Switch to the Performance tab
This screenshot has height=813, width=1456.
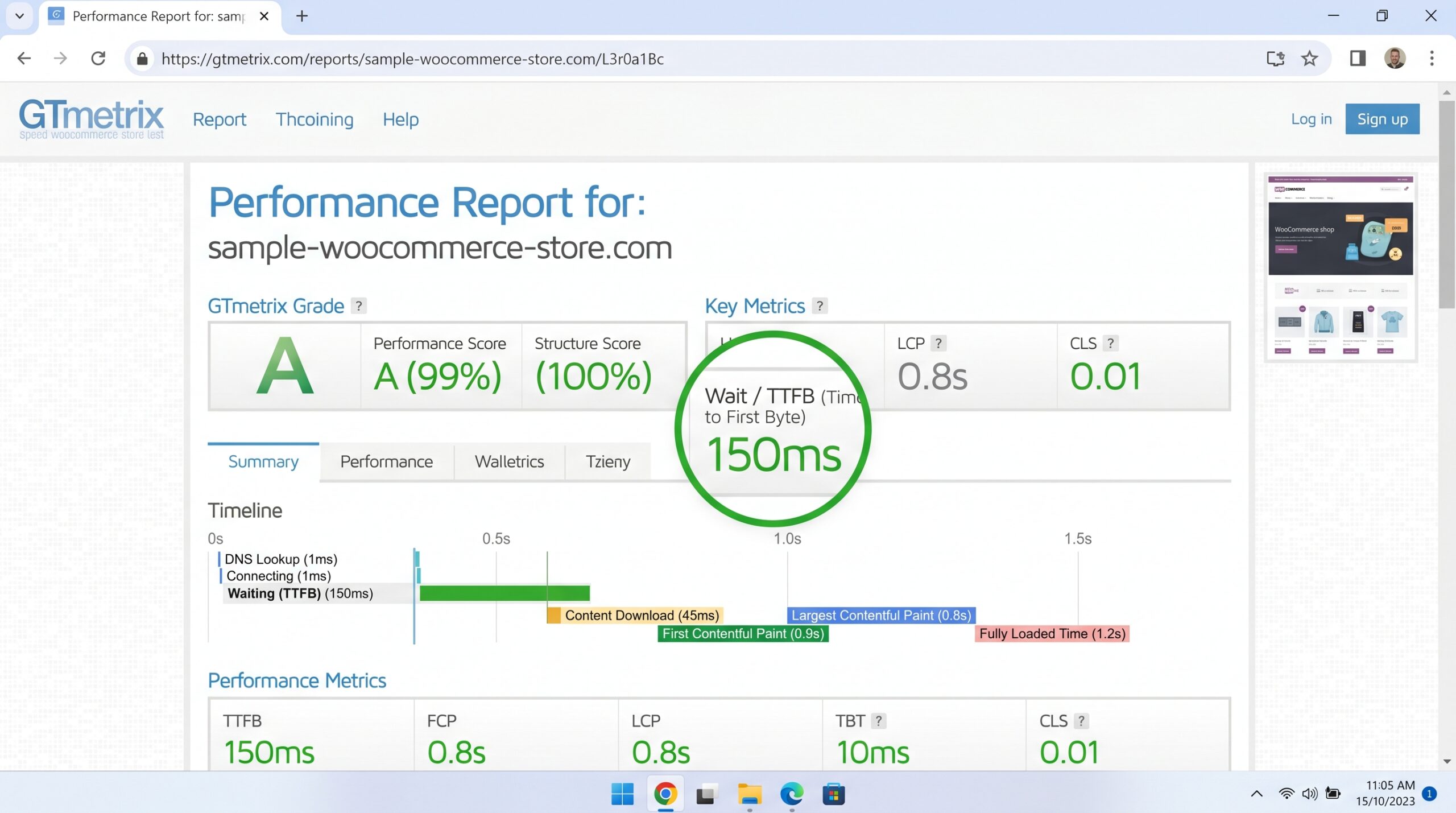pos(386,461)
